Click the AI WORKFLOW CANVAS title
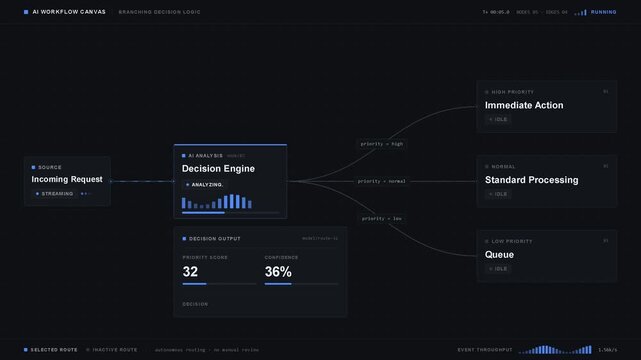Screen dimensions: 641x360 pyautogui.click(x=69, y=12)
